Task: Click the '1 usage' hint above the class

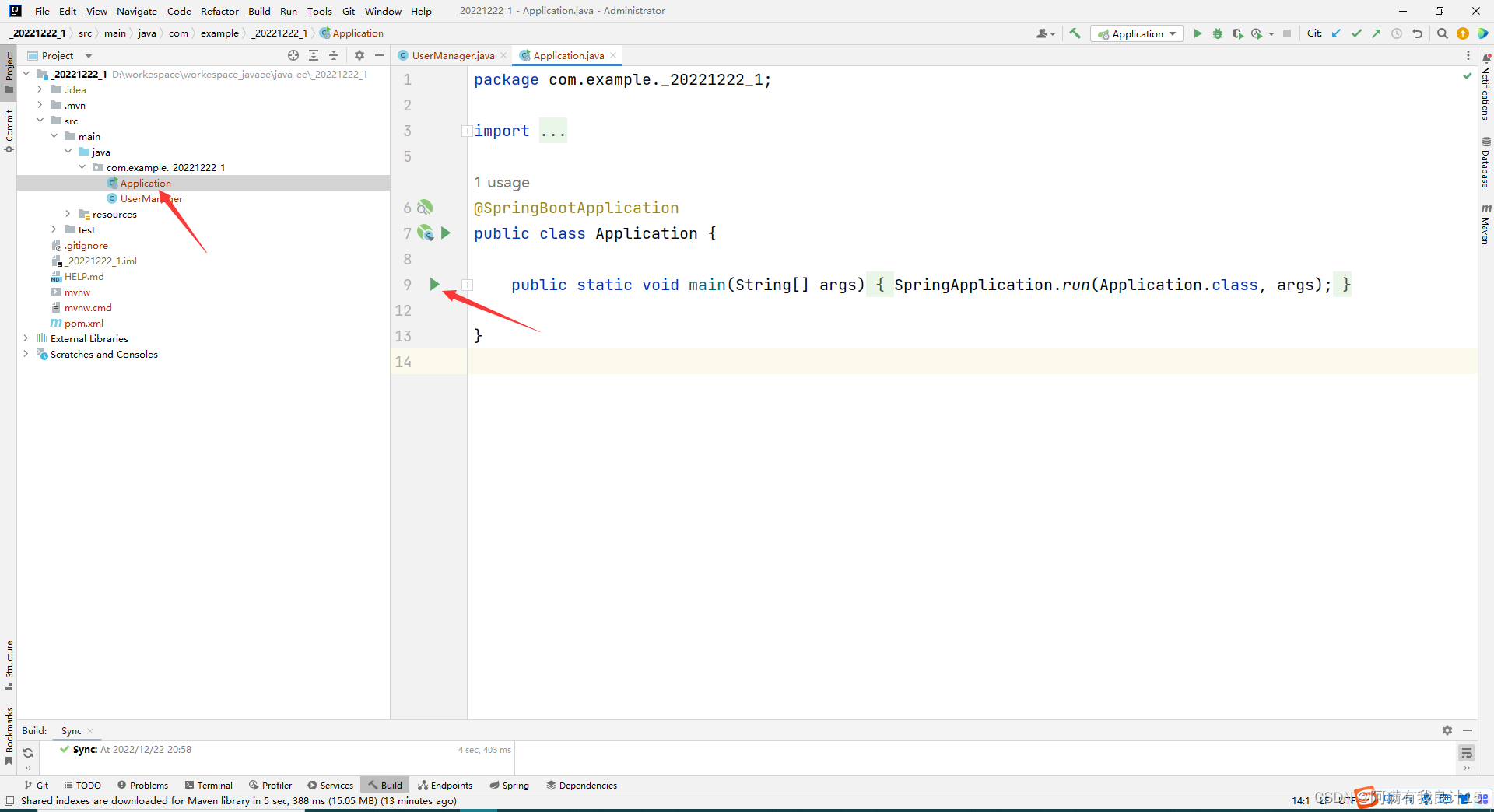Action: (502, 183)
